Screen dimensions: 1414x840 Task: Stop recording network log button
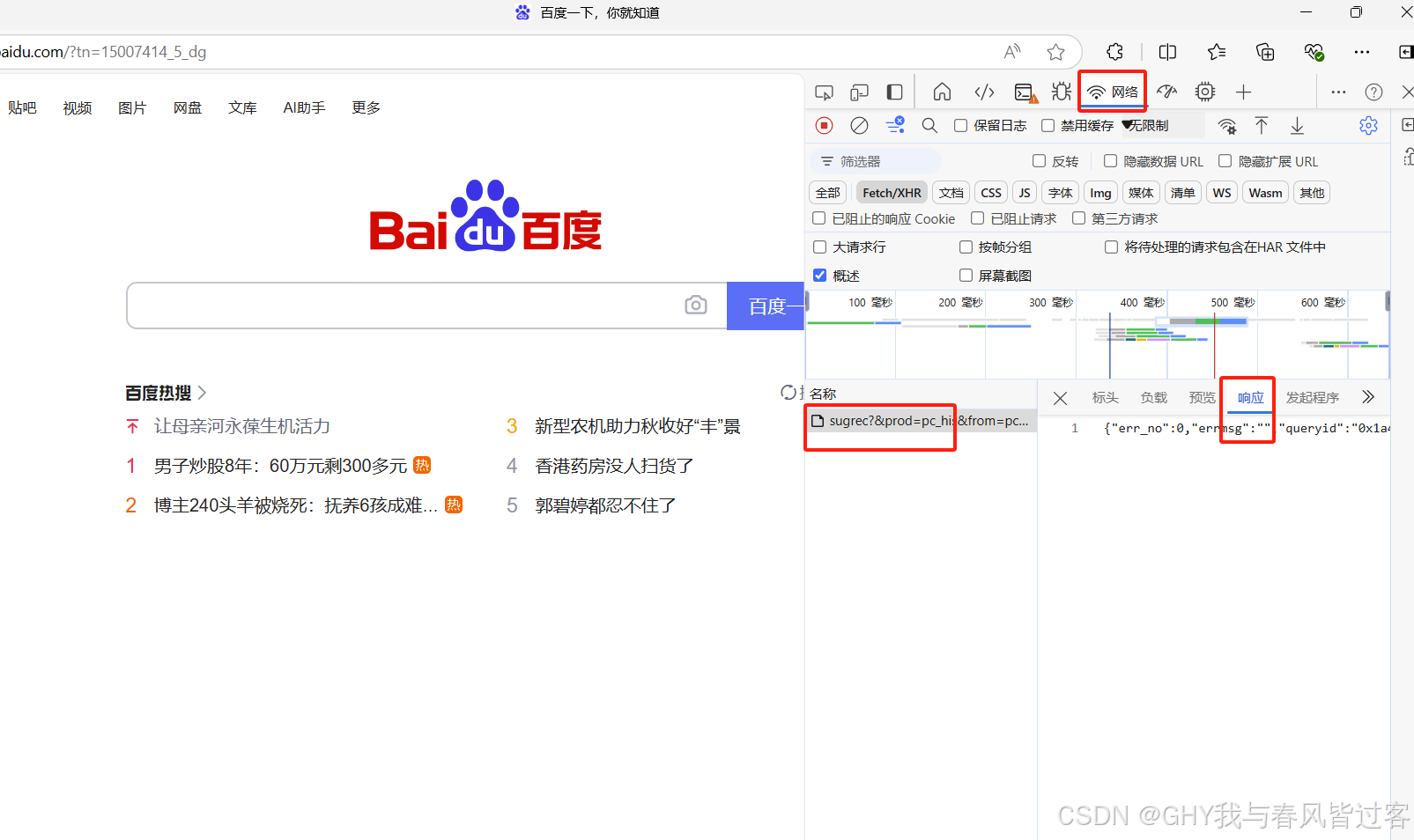click(x=825, y=125)
